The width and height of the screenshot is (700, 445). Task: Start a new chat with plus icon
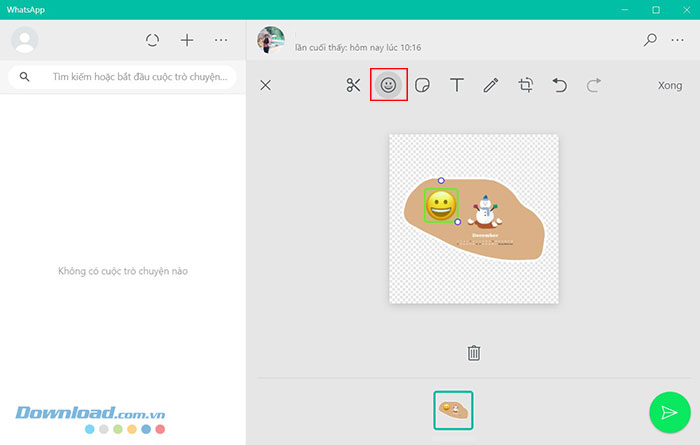coord(187,40)
